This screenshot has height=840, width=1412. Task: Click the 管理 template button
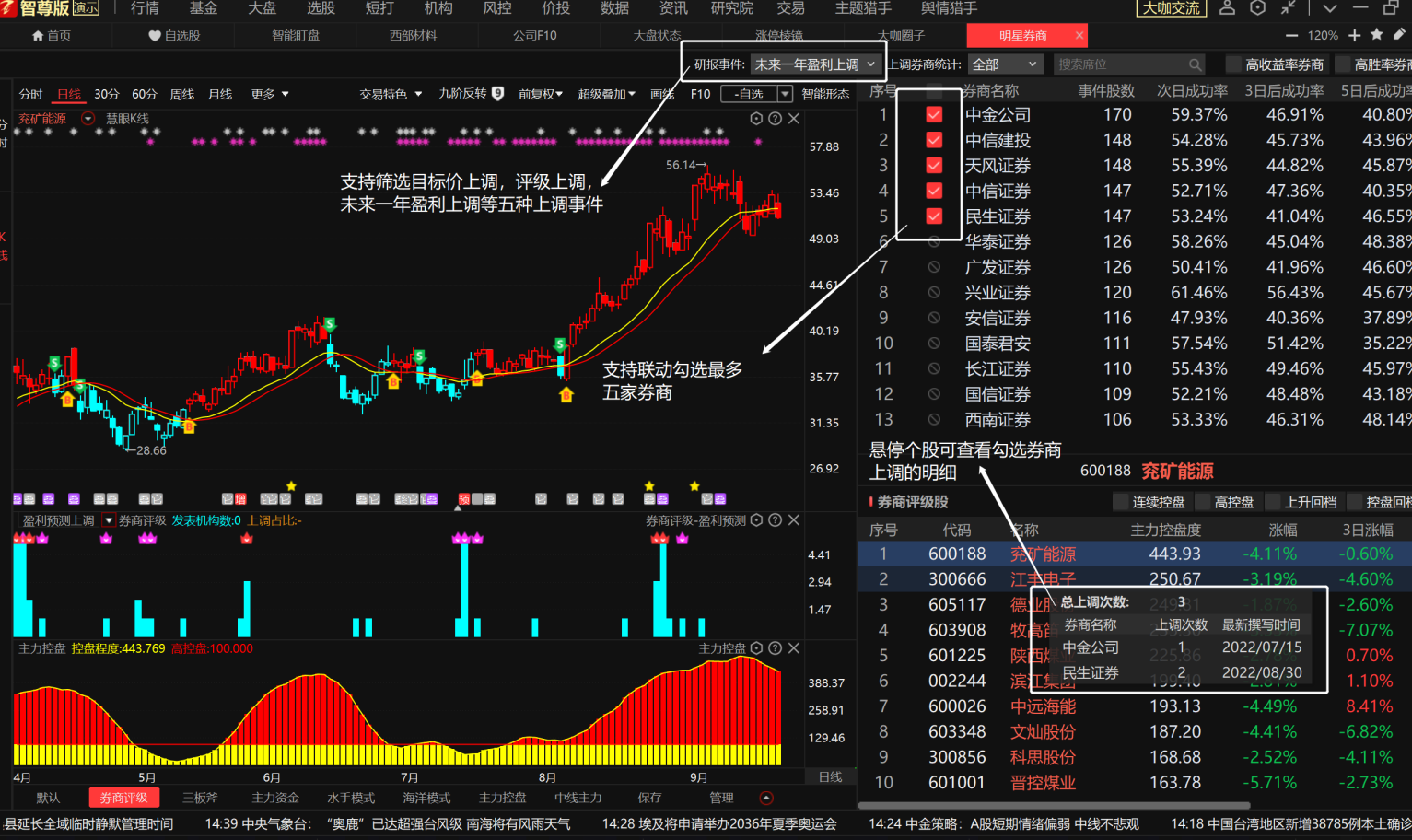coord(721,798)
